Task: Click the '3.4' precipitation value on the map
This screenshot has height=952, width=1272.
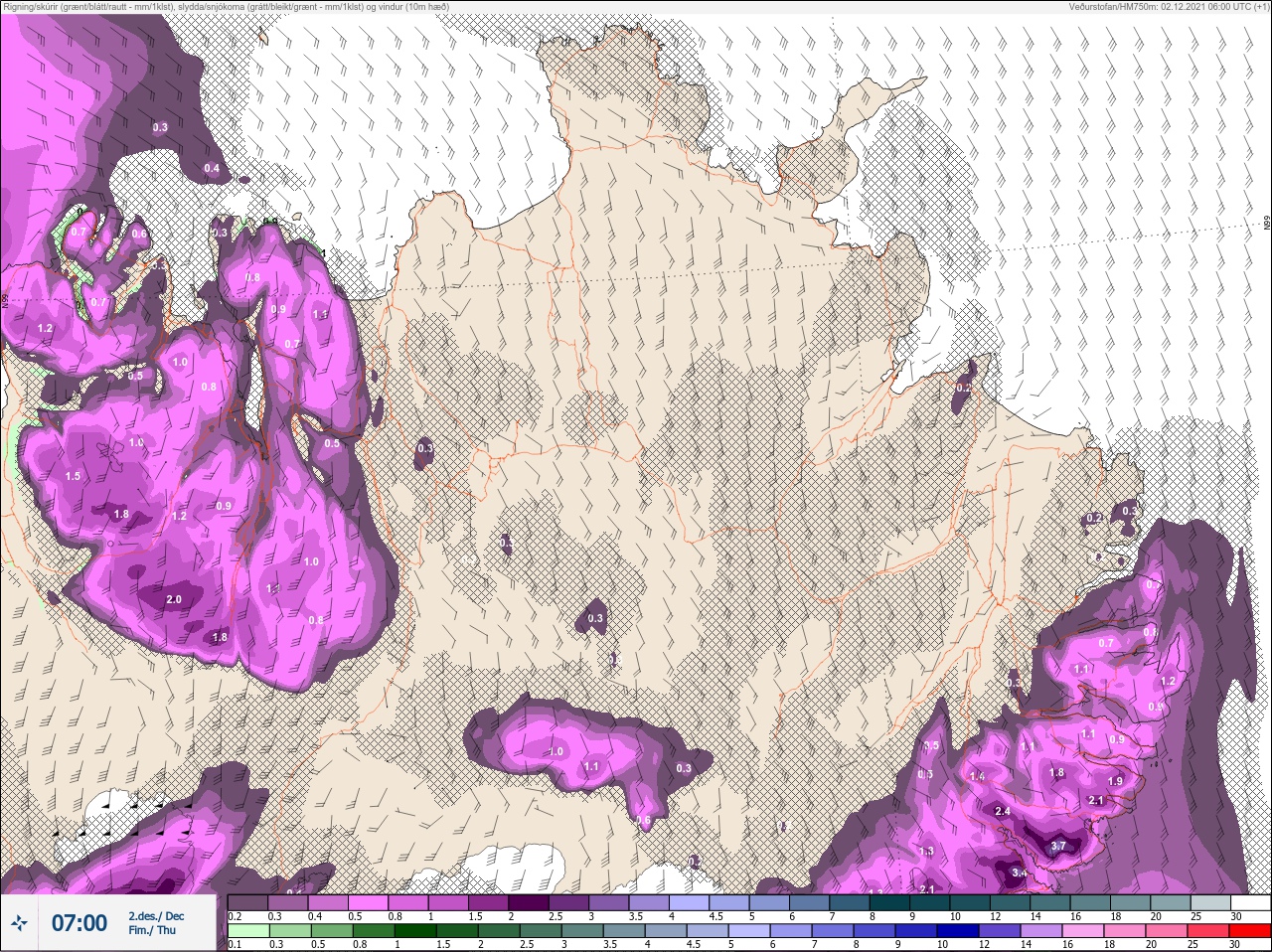Action: (1019, 873)
